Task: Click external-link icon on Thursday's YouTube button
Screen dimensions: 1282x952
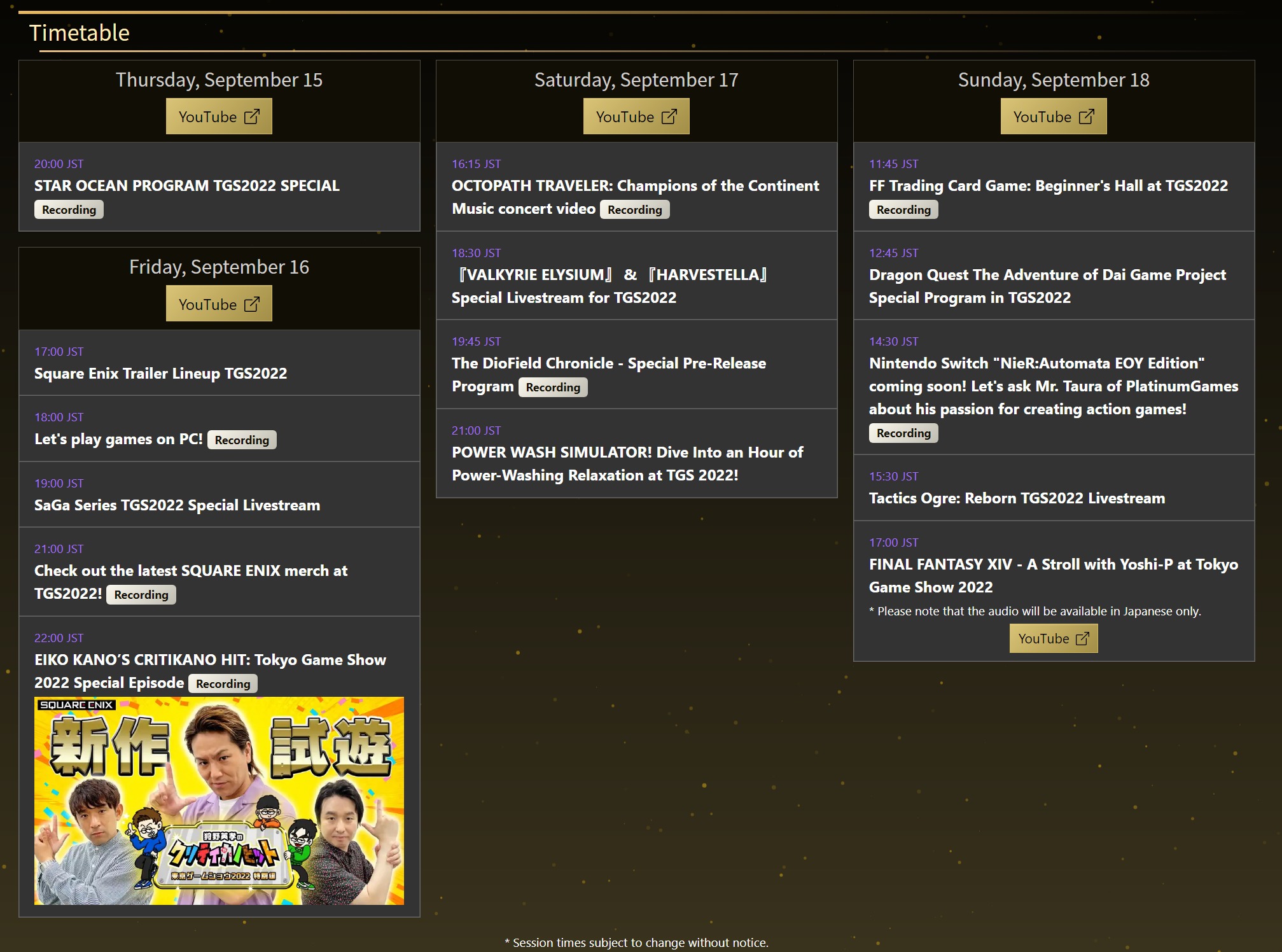Action: click(252, 116)
